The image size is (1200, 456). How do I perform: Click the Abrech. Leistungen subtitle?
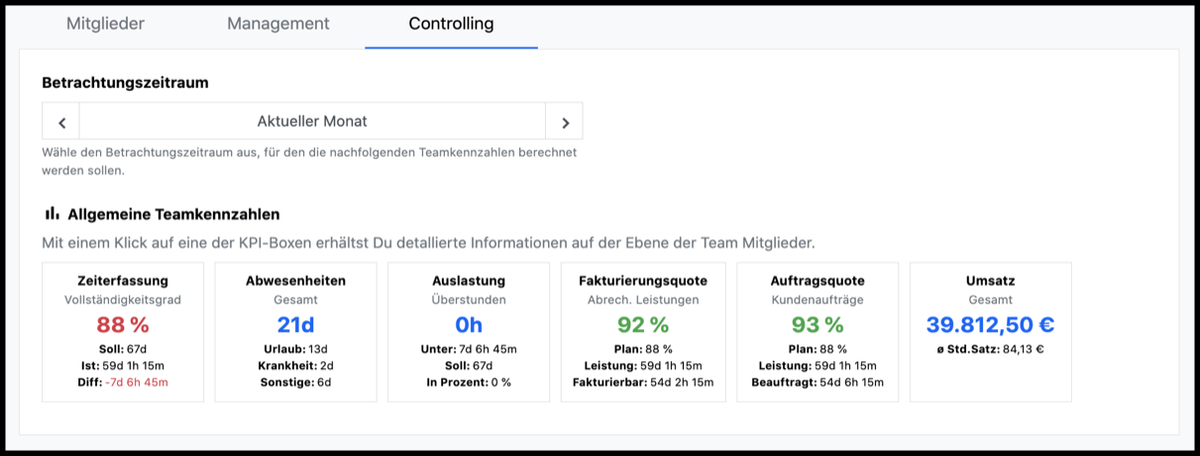(643, 299)
